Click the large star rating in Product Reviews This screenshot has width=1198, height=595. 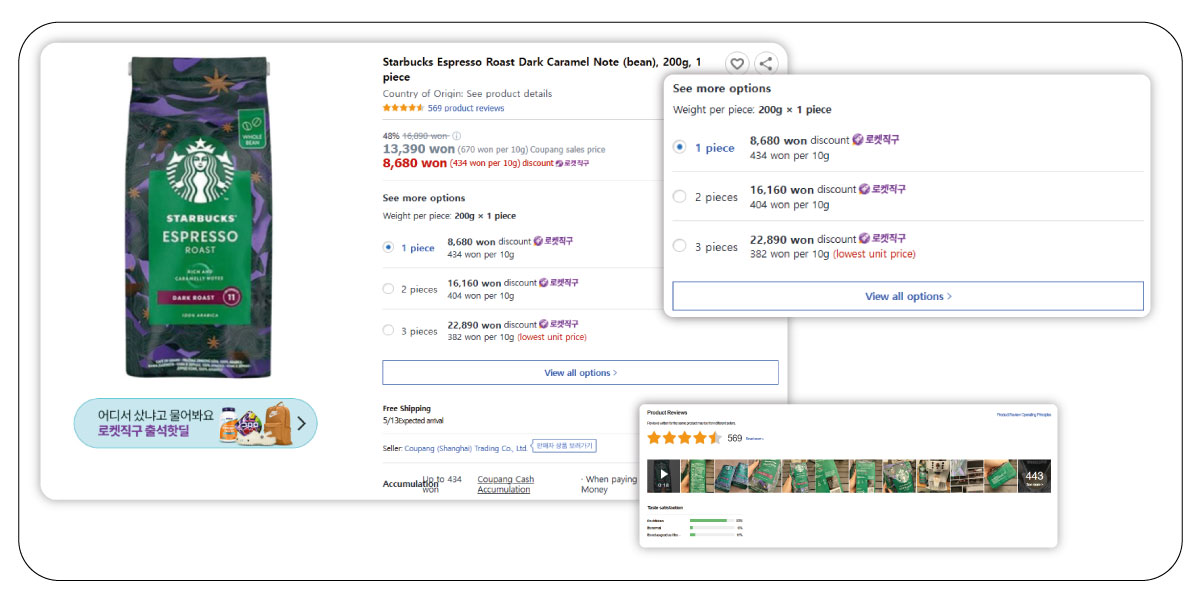coord(684,438)
